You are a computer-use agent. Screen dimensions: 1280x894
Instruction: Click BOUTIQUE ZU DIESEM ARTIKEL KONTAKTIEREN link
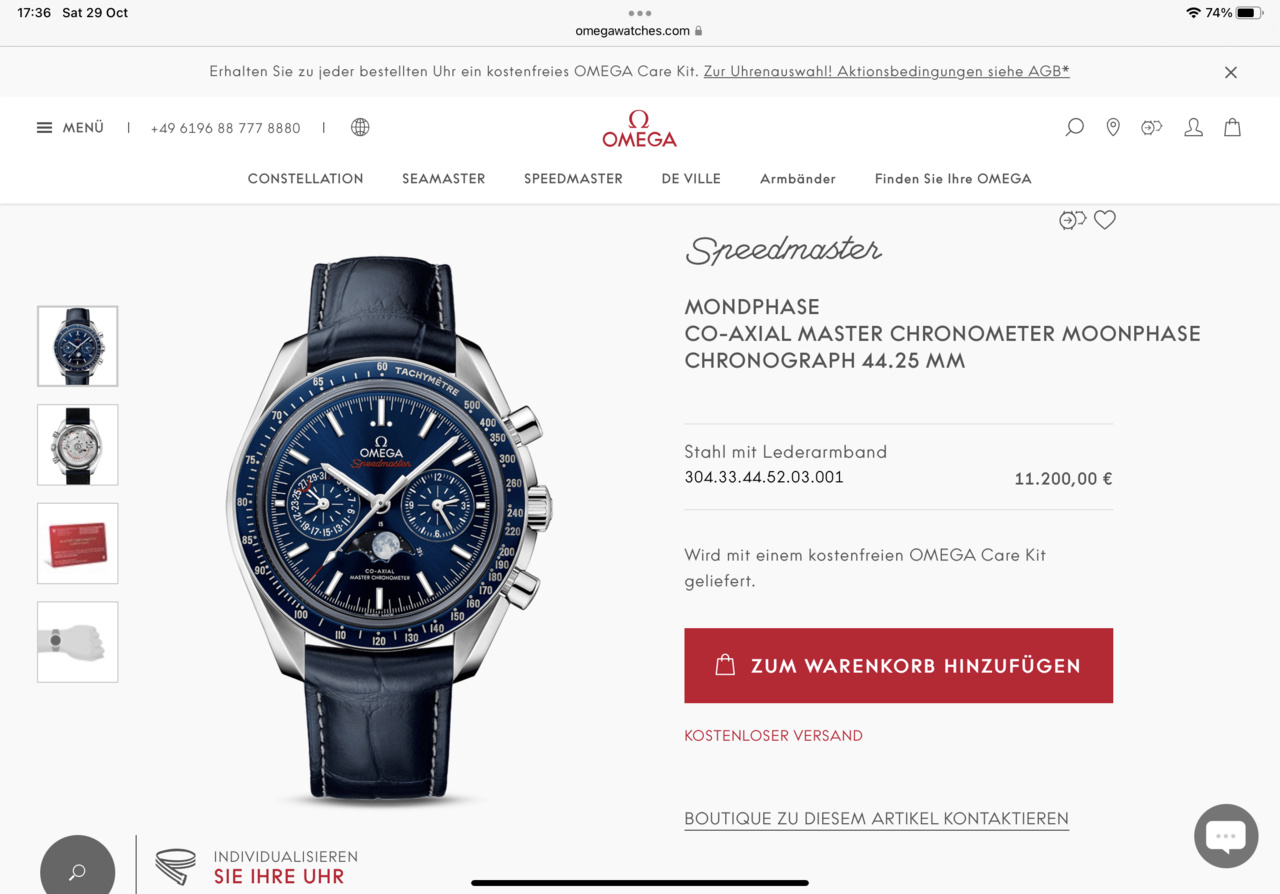tap(876, 818)
